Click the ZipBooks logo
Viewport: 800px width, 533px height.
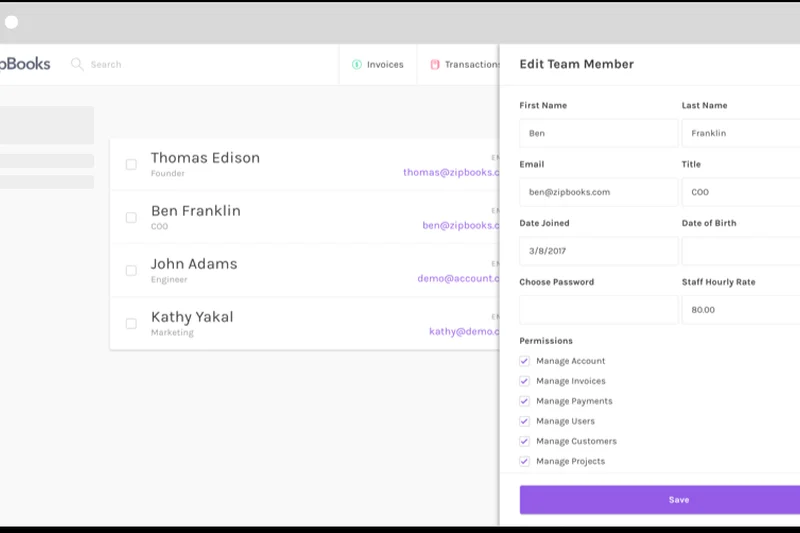tap(25, 64)
